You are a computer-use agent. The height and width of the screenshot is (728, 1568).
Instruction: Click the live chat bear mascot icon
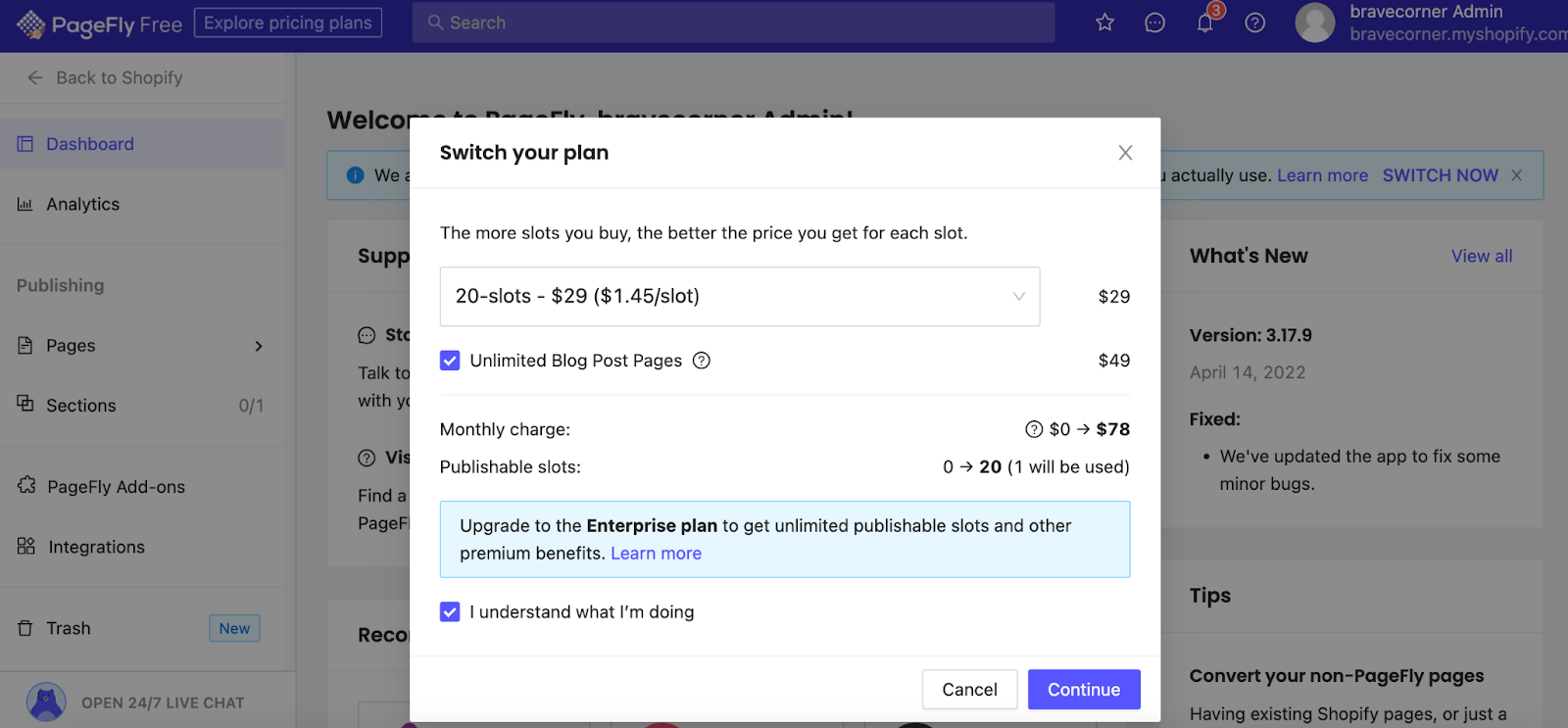pos(46,703)
